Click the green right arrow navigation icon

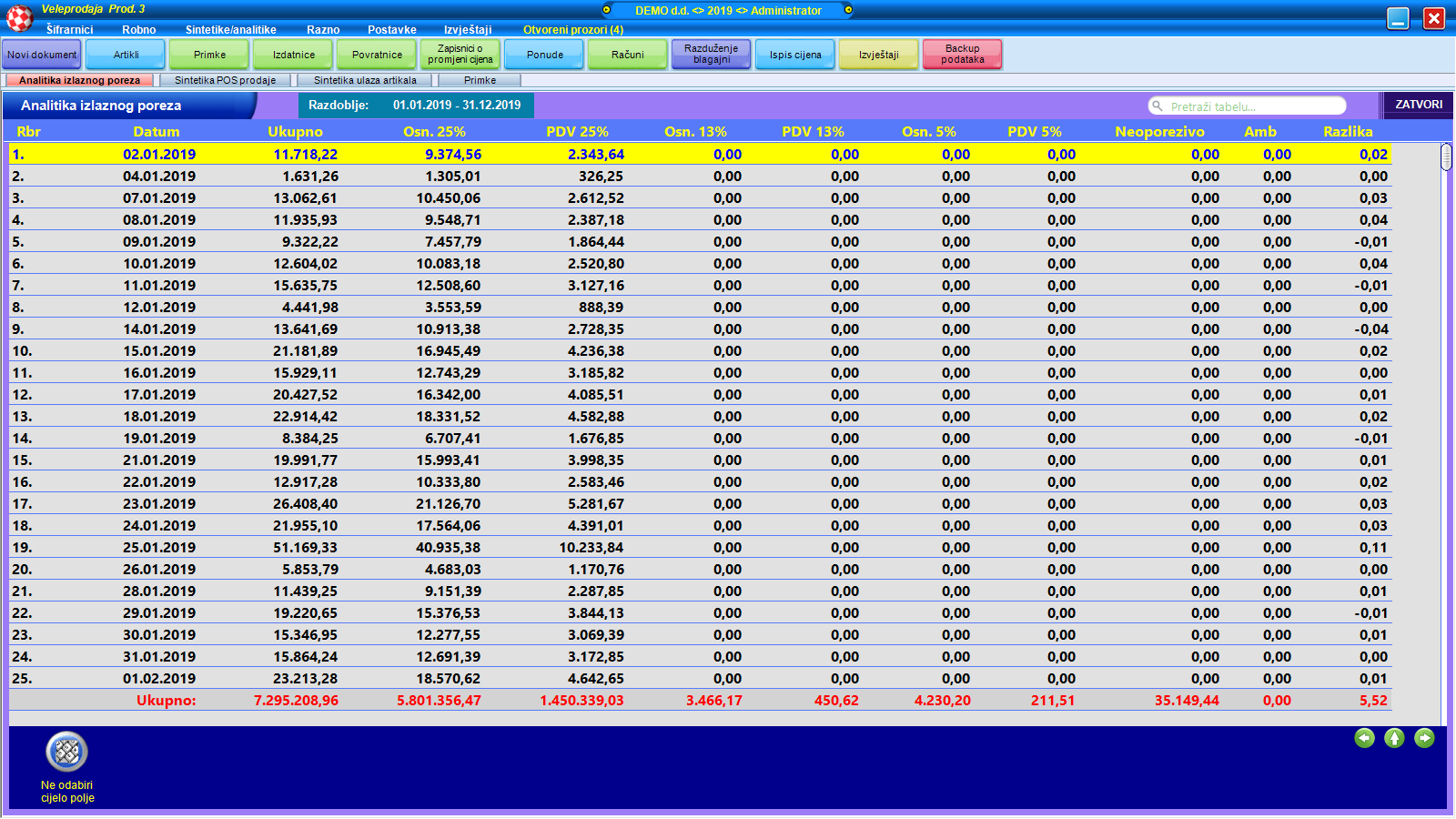coord(1424,738)
